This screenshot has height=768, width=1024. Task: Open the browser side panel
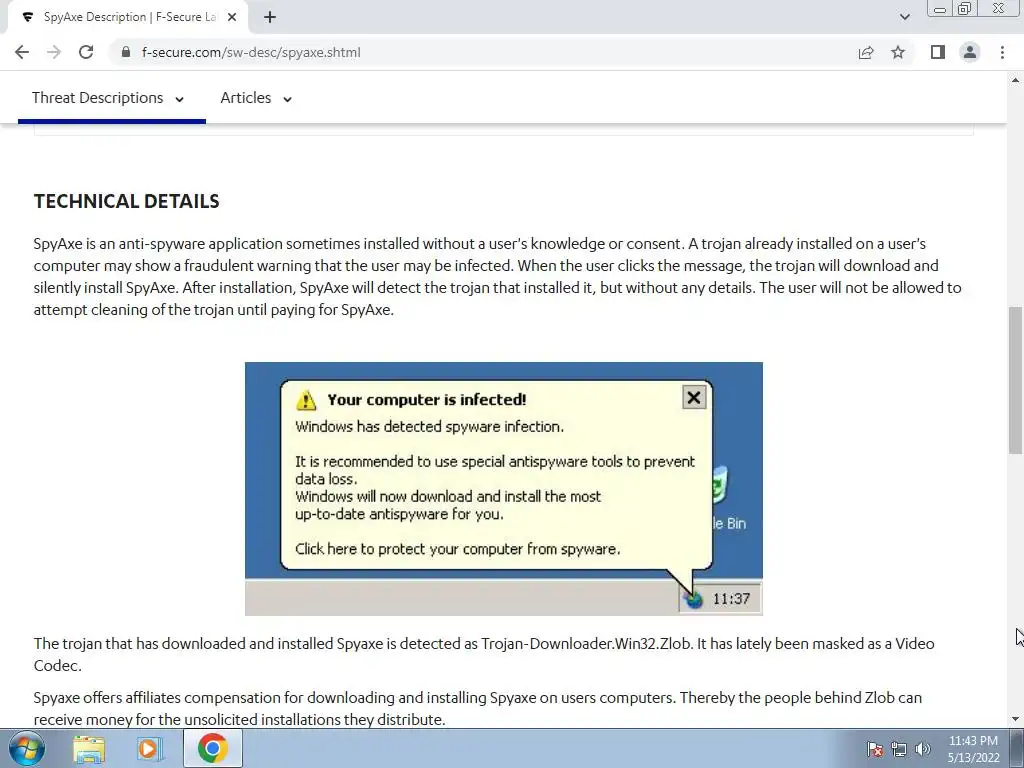click(938, 52)
